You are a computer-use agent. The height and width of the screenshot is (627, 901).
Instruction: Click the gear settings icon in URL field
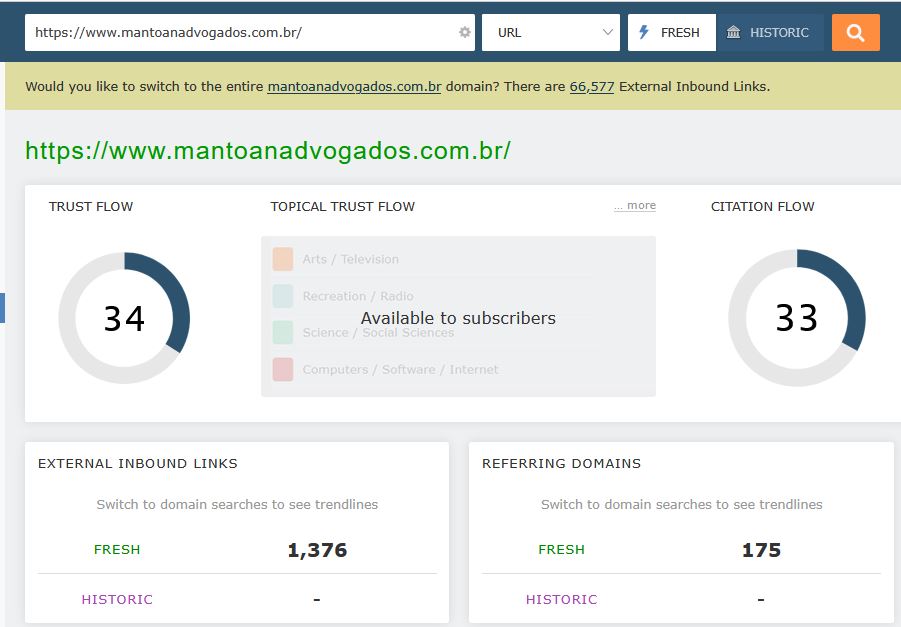[x=465, y=33]
